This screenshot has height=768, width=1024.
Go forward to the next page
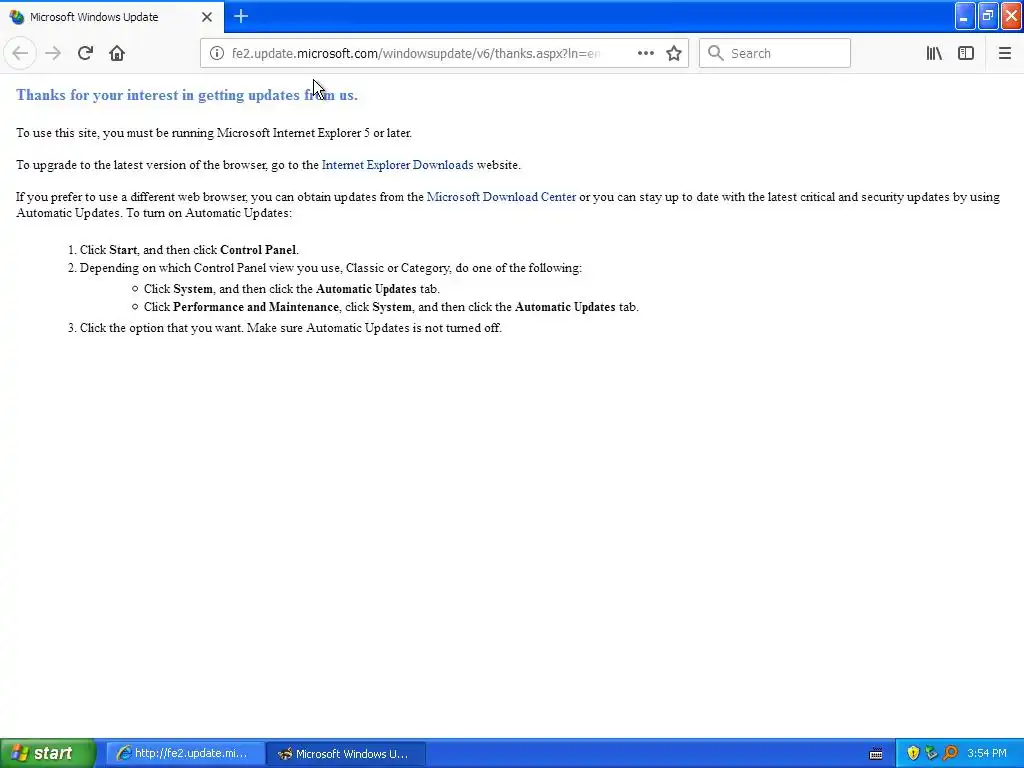pos(53,53)
